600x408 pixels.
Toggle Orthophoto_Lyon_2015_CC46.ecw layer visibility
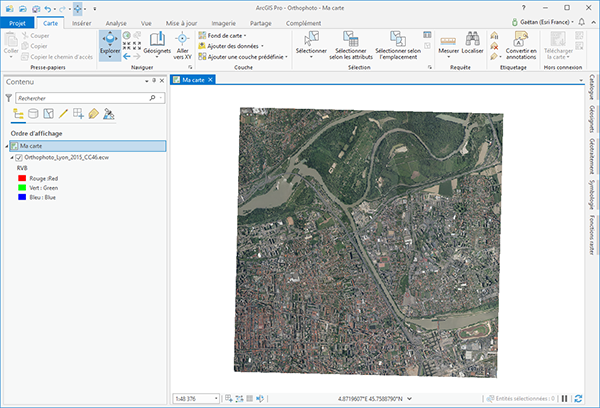[x=20, y=157]
